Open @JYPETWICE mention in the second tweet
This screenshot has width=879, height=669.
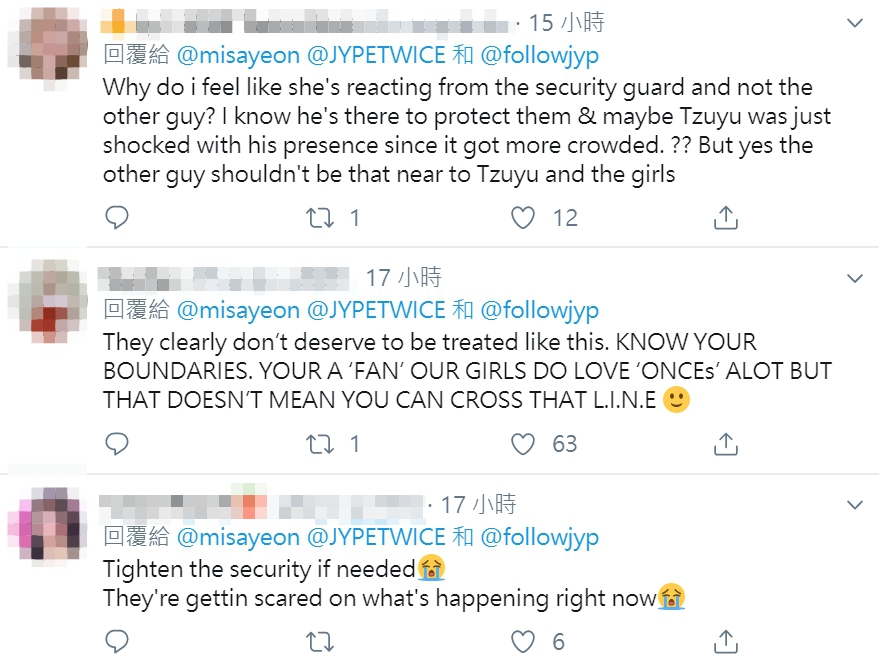376,310
